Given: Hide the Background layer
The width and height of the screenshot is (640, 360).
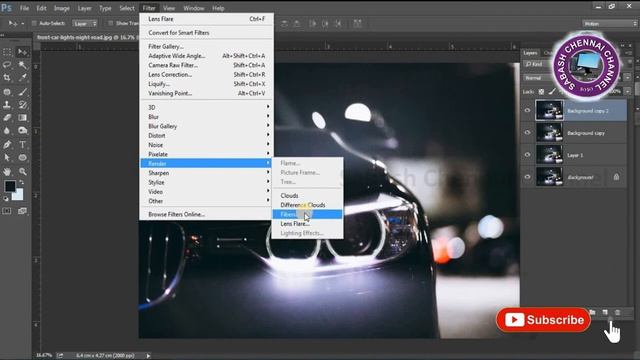Looking at the screenshot, I should [527, 177].
